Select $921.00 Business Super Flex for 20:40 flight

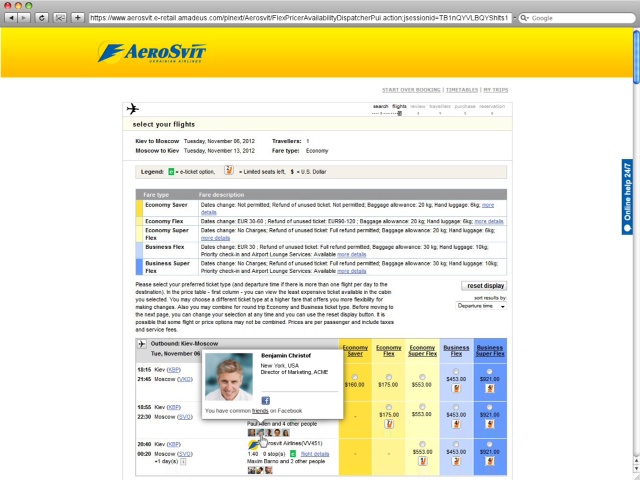point(489,444)
